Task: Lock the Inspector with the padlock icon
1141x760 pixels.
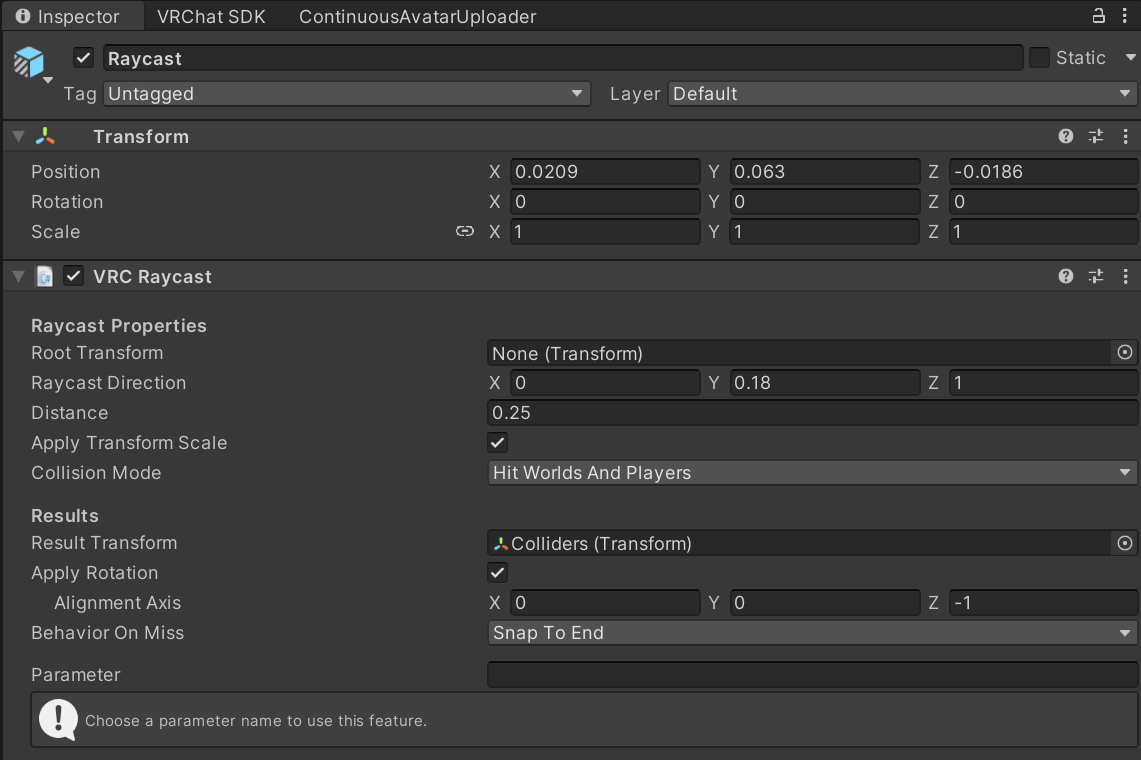Action: 1099,15
